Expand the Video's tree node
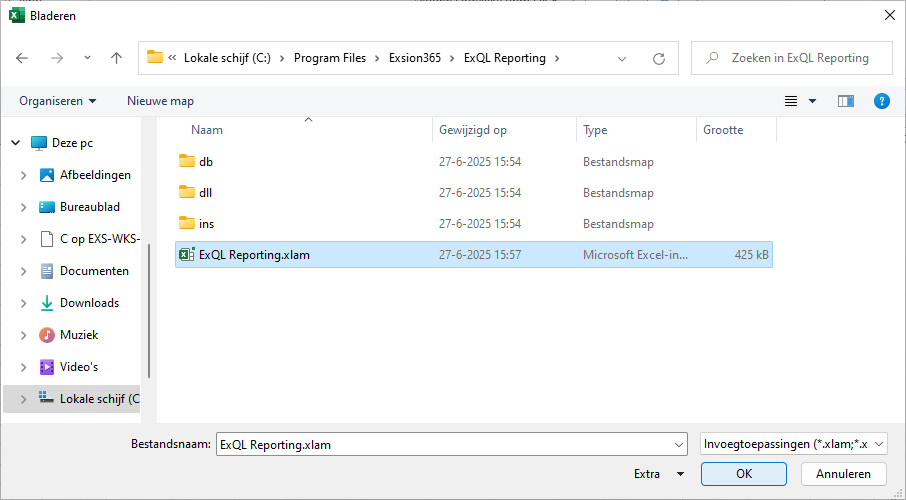906x500 pixels. 24,367
